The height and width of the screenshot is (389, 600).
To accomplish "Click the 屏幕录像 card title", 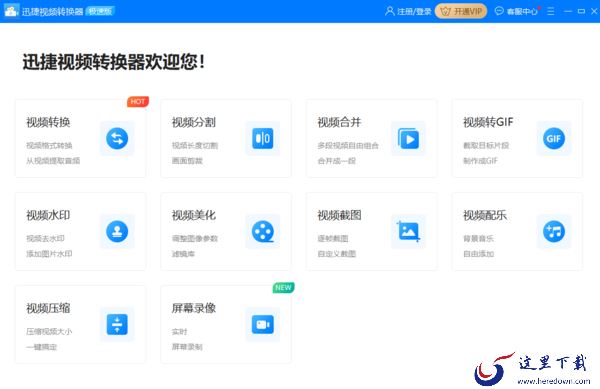I will pos(194,308).
